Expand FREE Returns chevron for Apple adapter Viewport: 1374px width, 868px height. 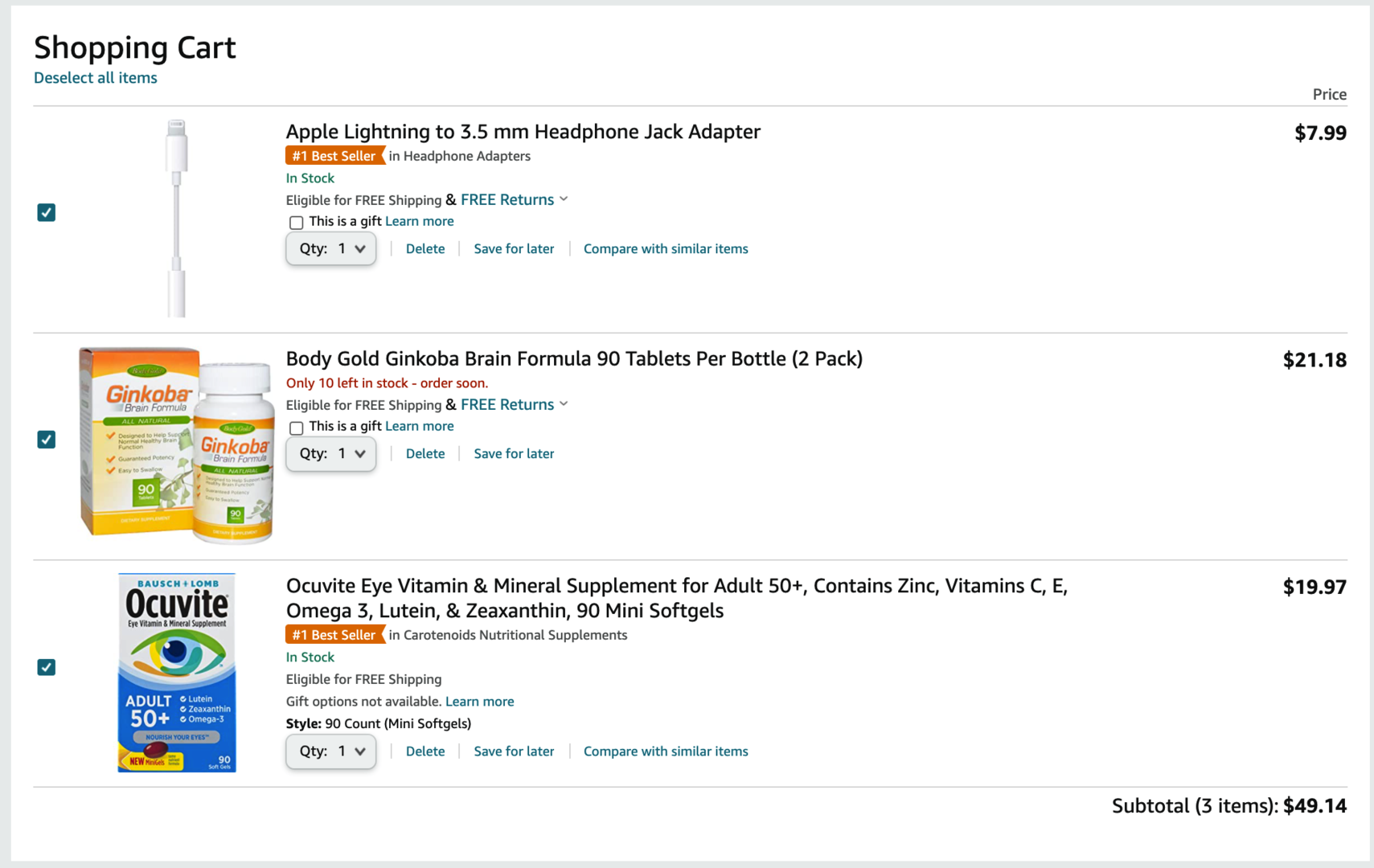[x=564, y=199]
